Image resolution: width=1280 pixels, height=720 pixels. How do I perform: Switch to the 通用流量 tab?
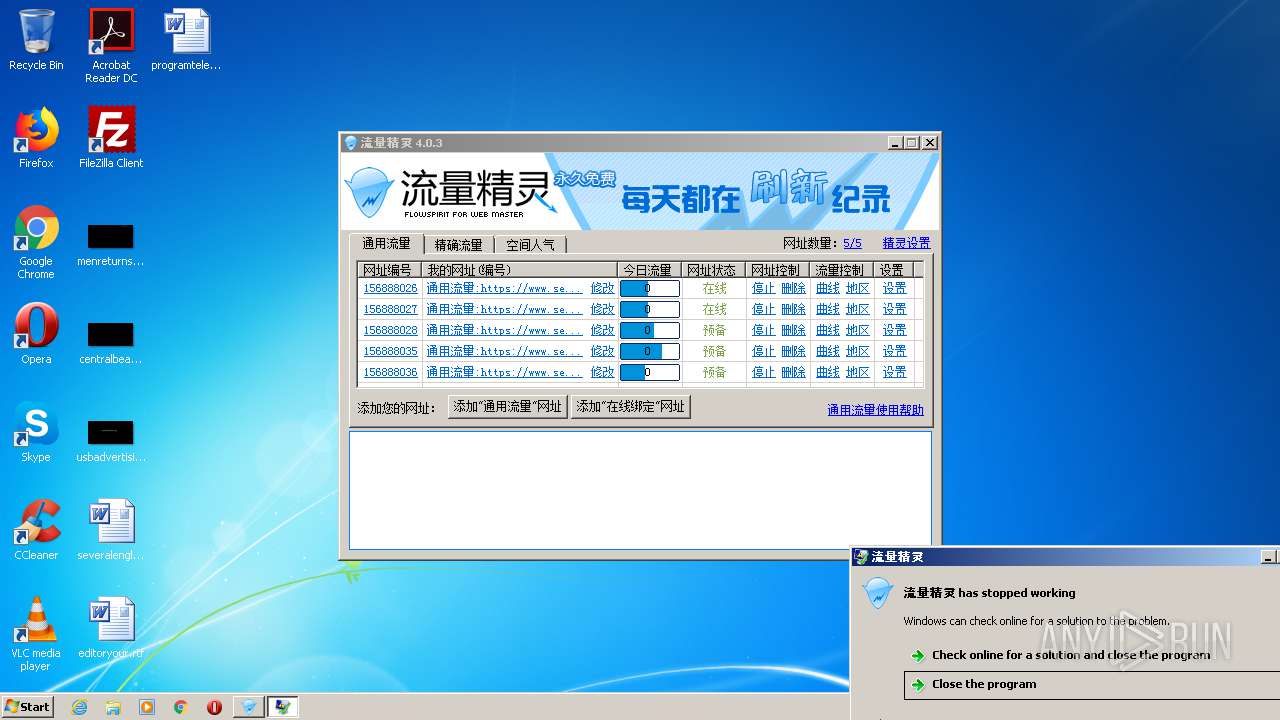pyautogui.click(x=387, y=244)
